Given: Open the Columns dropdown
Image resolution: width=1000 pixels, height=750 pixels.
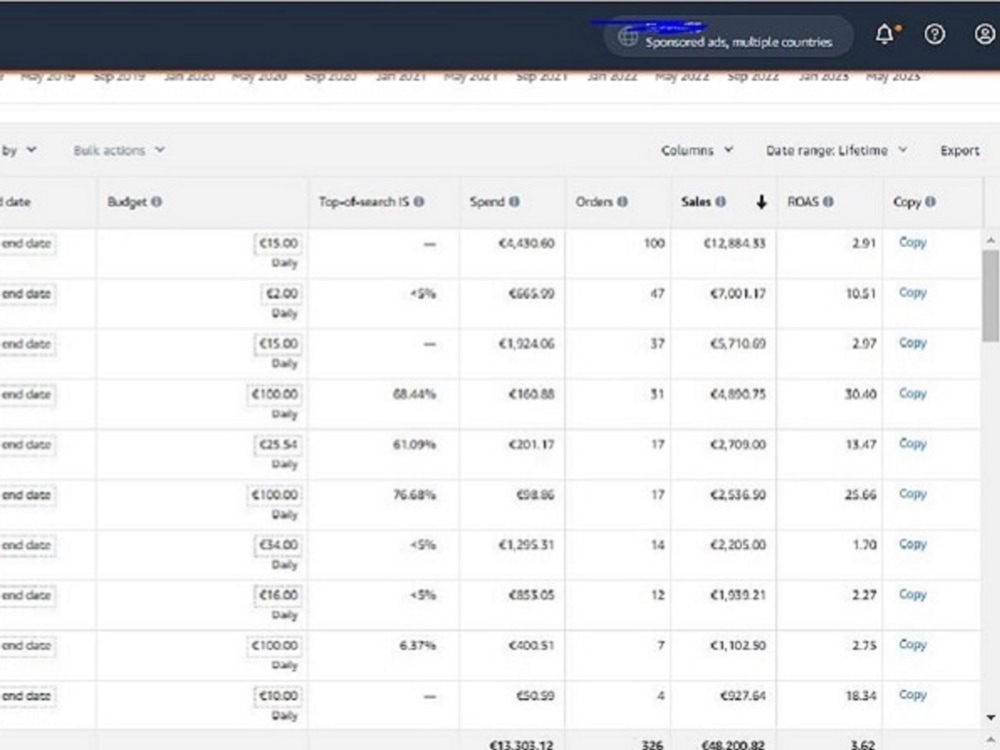Looking at the screenshot, I should 697,151.
